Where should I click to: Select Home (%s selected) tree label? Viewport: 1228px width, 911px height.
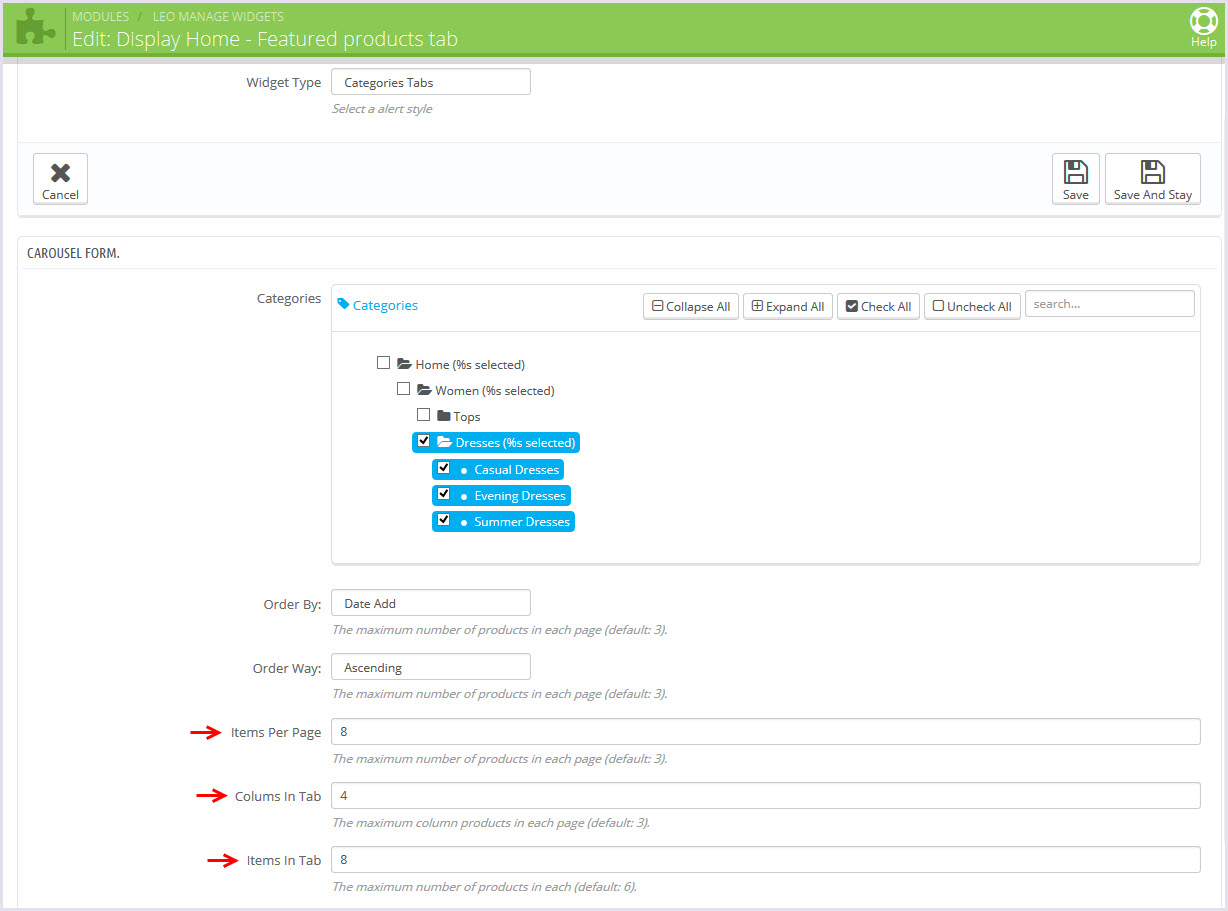coord(470,365)
